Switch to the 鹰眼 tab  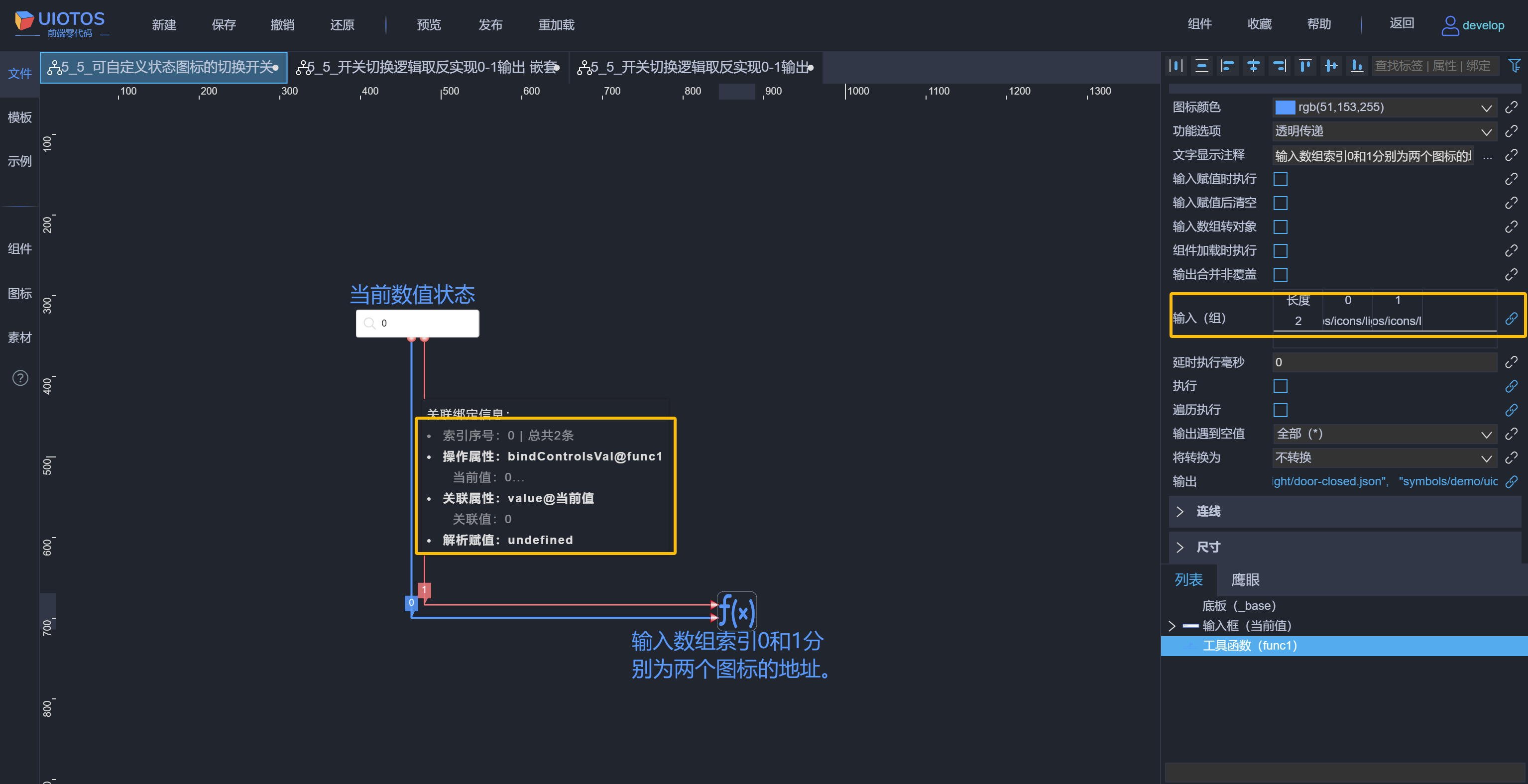click(x=1245, y=580)
